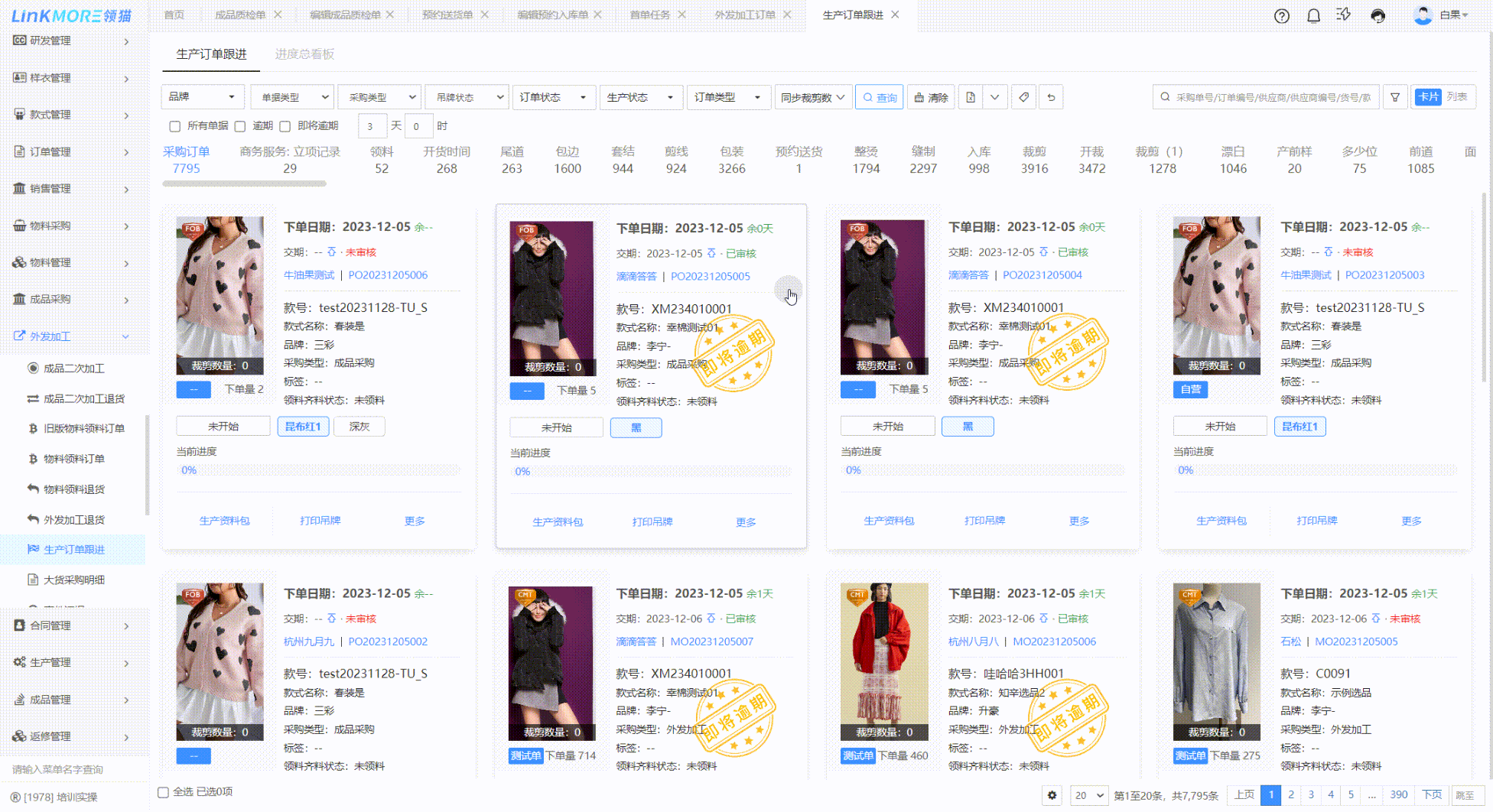
Task: Open the notification bell
Action: (1313, 16)
